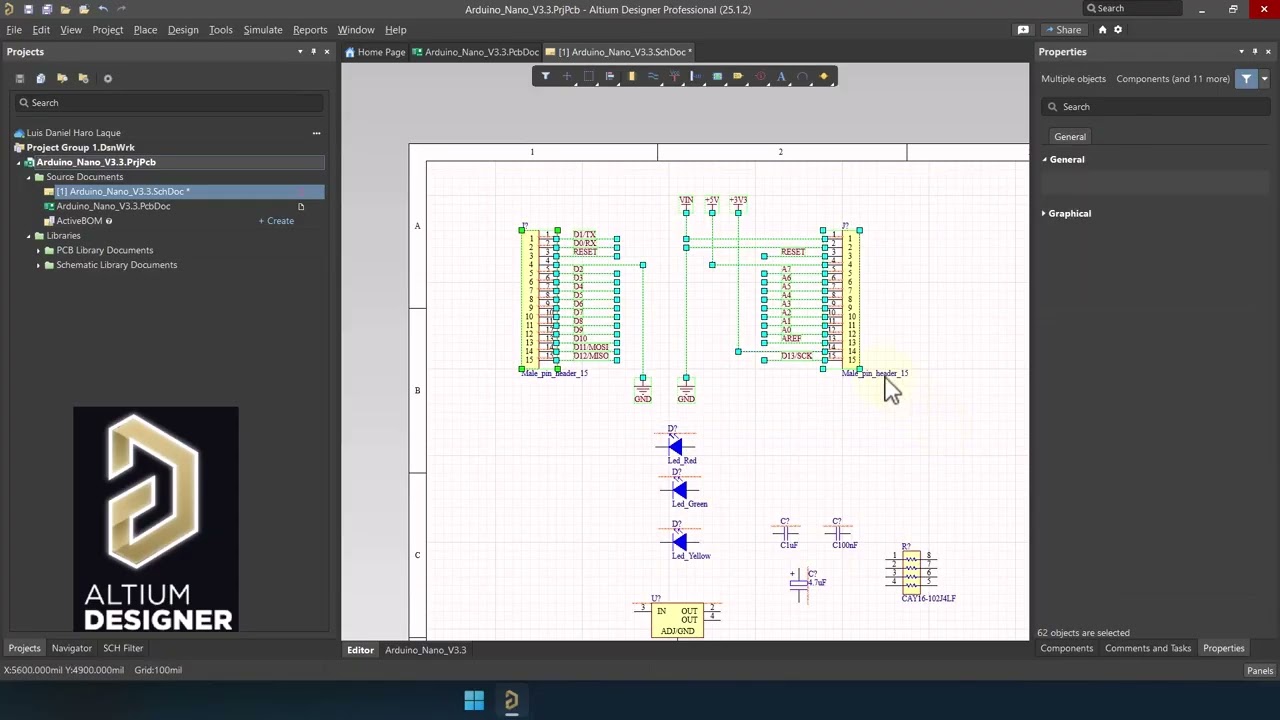
Task: Select Arduino_Nano_V3.3.PcbDoc in project tree
Action: tap(113, 206)
